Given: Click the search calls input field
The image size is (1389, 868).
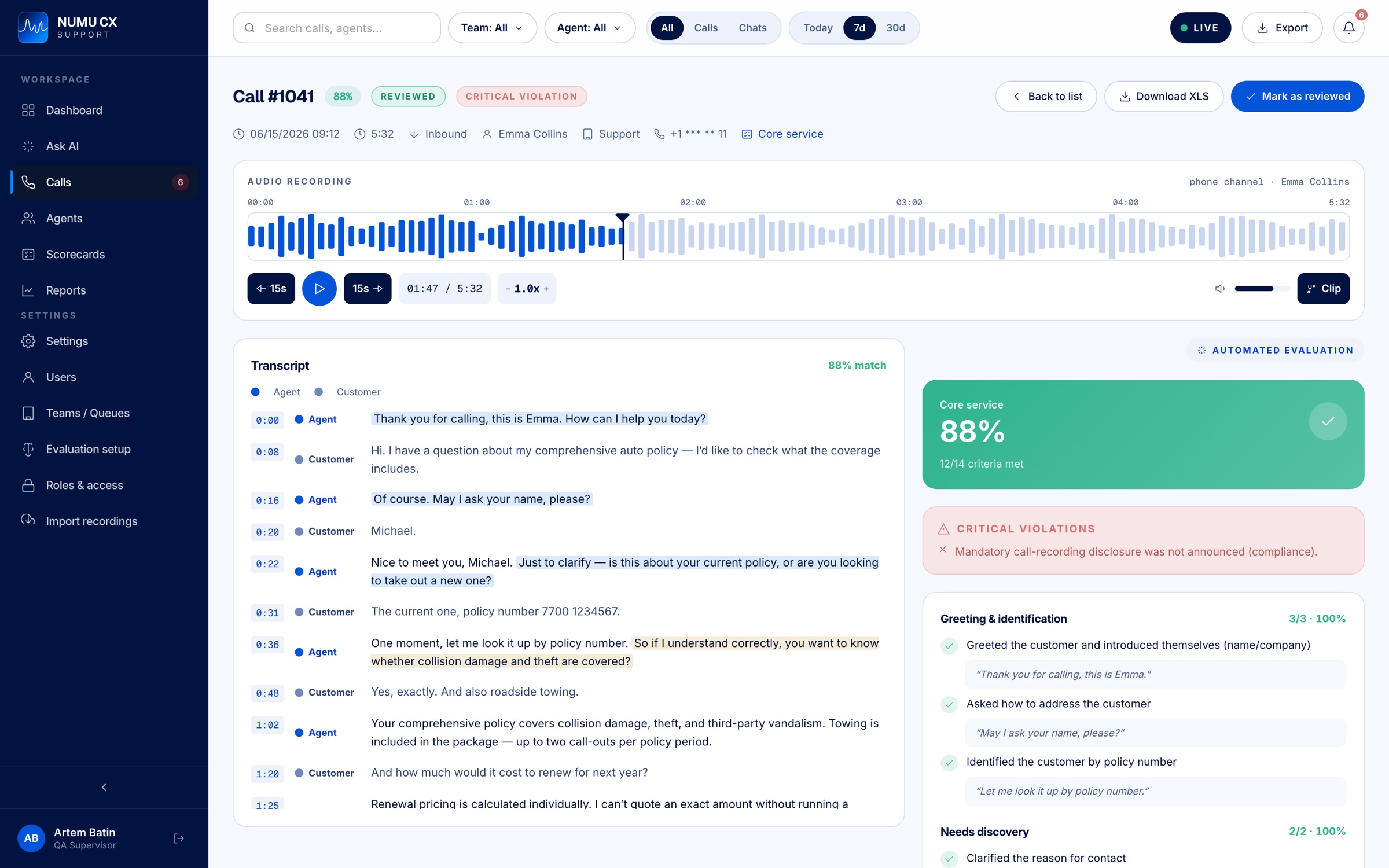Looking at the screenshot, I should pos(337,28).
